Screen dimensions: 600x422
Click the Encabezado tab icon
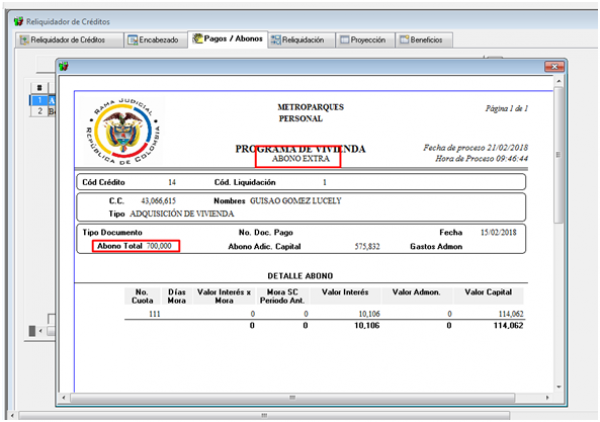(133, 40)
